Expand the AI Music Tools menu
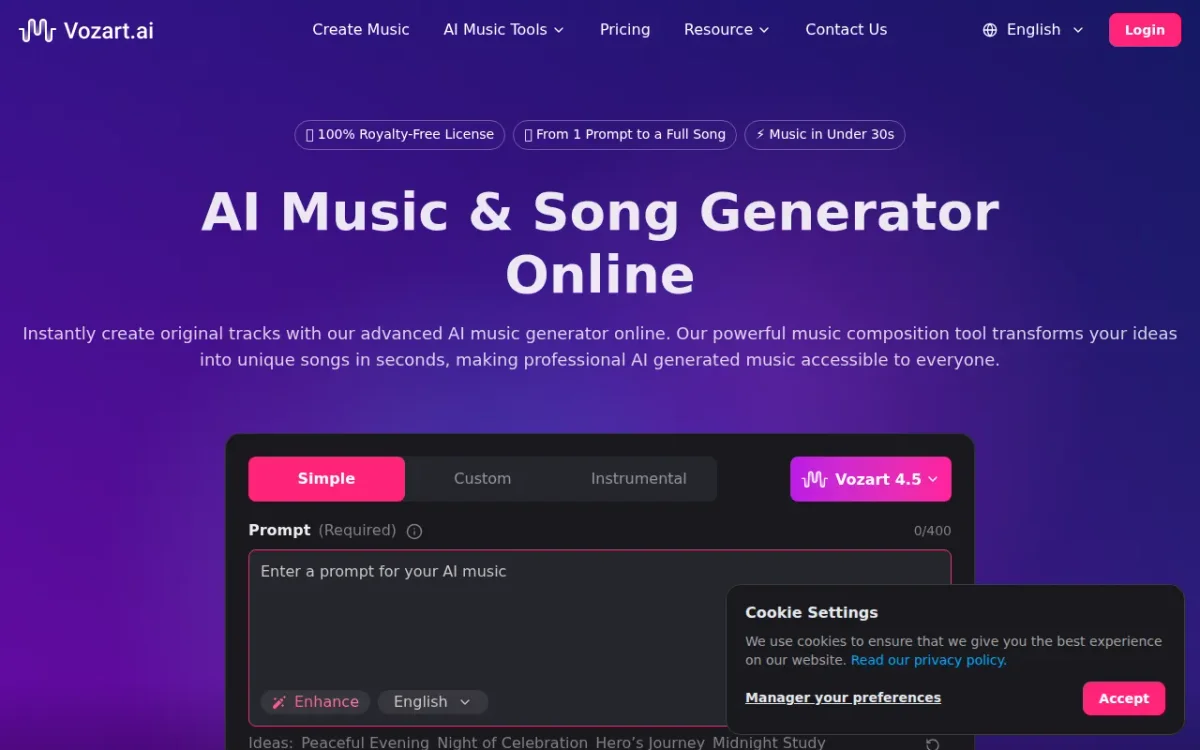The image size is (1200, 750). [x=504, y=30]
